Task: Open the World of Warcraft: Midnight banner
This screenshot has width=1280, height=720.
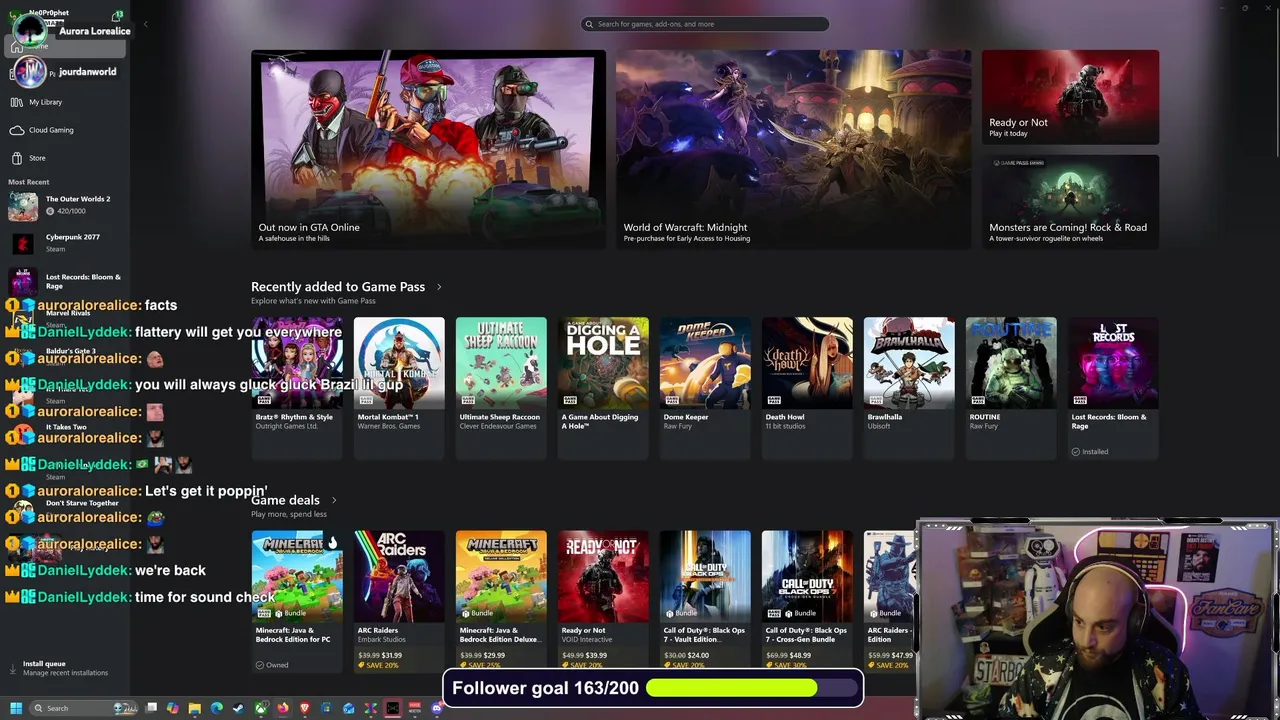Action: click(x=793, y=148)
